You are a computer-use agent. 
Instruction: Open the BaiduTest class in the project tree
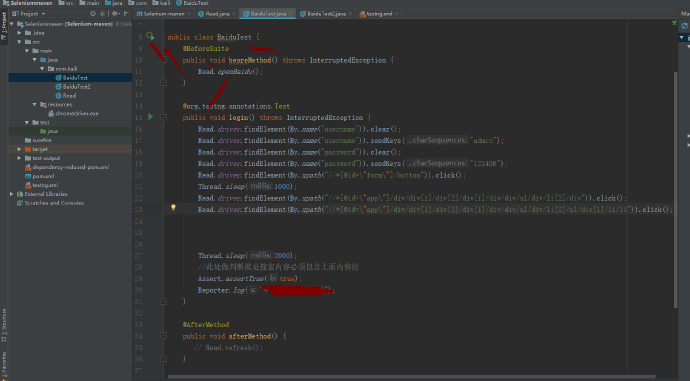[x=71, y=77]
